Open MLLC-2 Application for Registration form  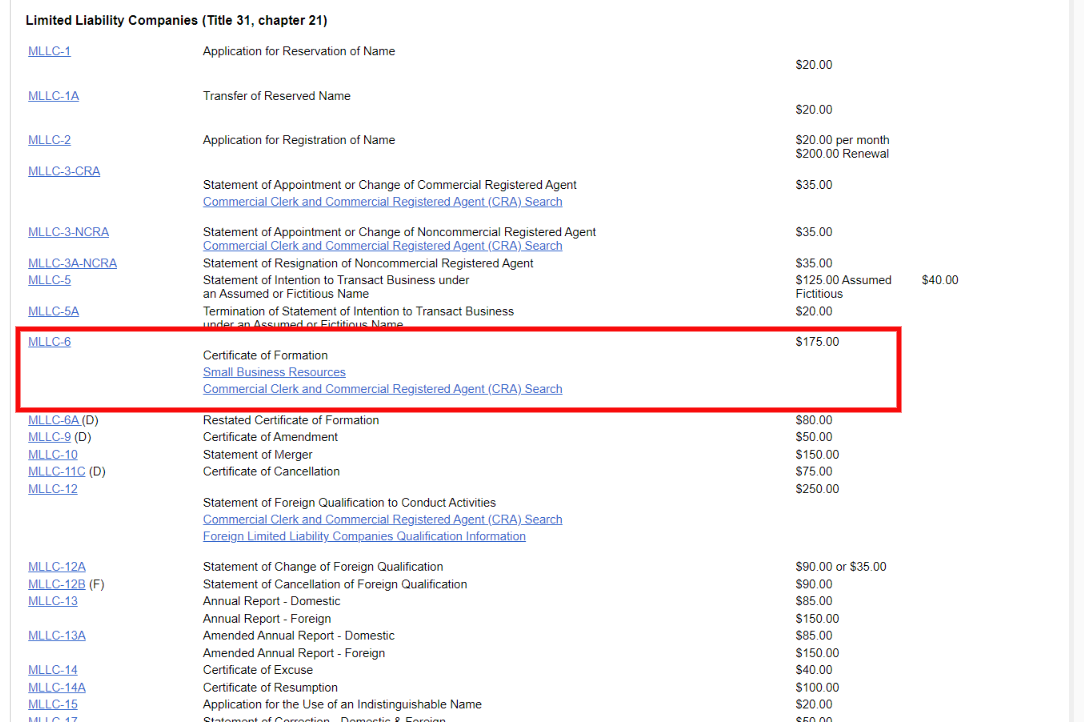(49, 140)
